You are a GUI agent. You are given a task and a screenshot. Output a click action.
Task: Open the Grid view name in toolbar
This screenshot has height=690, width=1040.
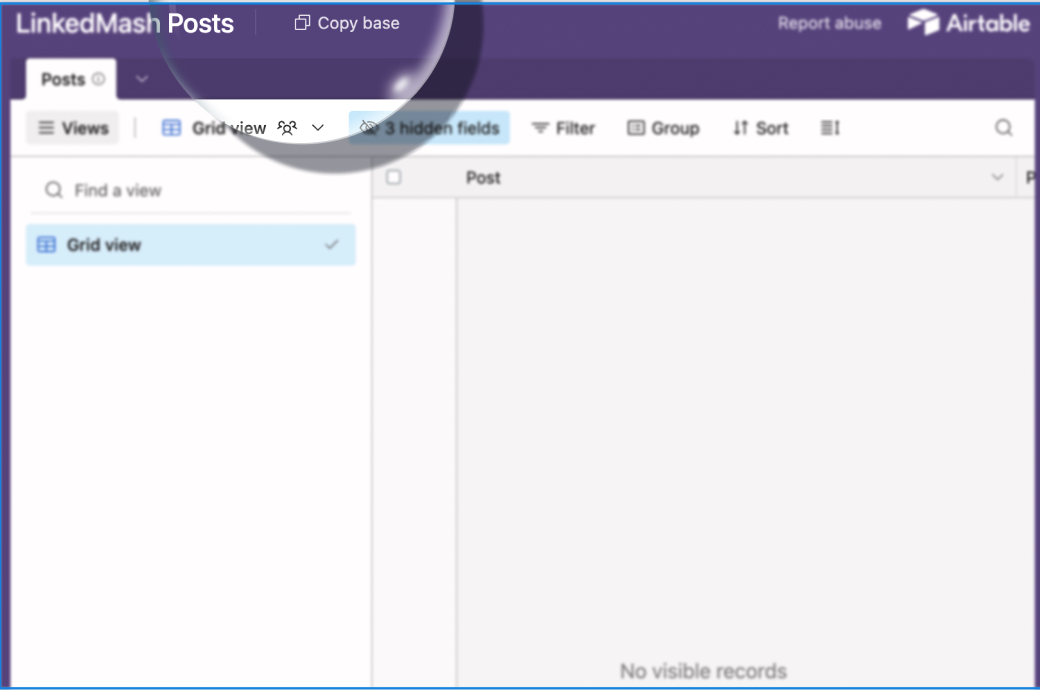point(229,128)
